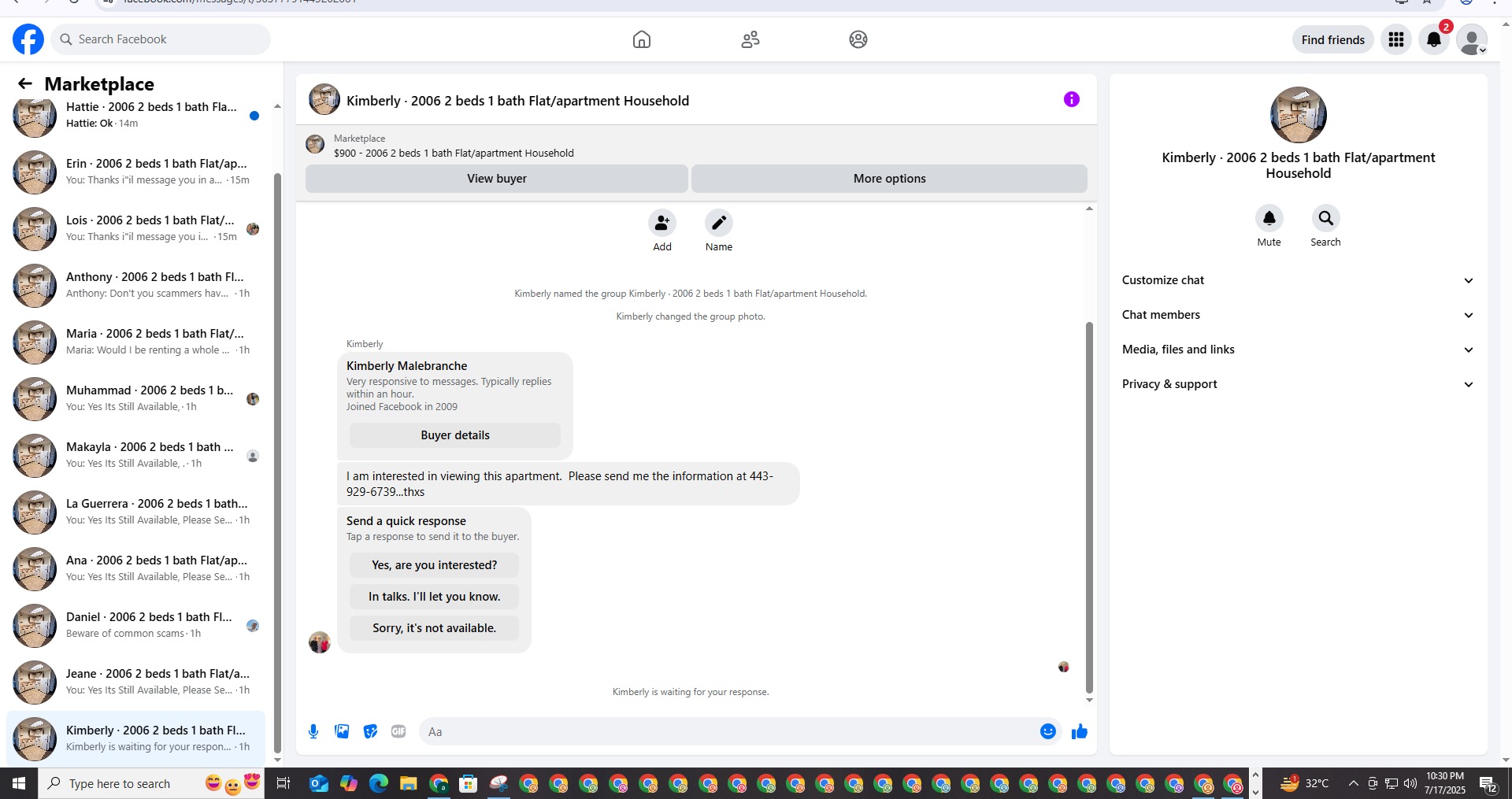Open Task View on the taskbar
1512x799 pixels.
283,783
